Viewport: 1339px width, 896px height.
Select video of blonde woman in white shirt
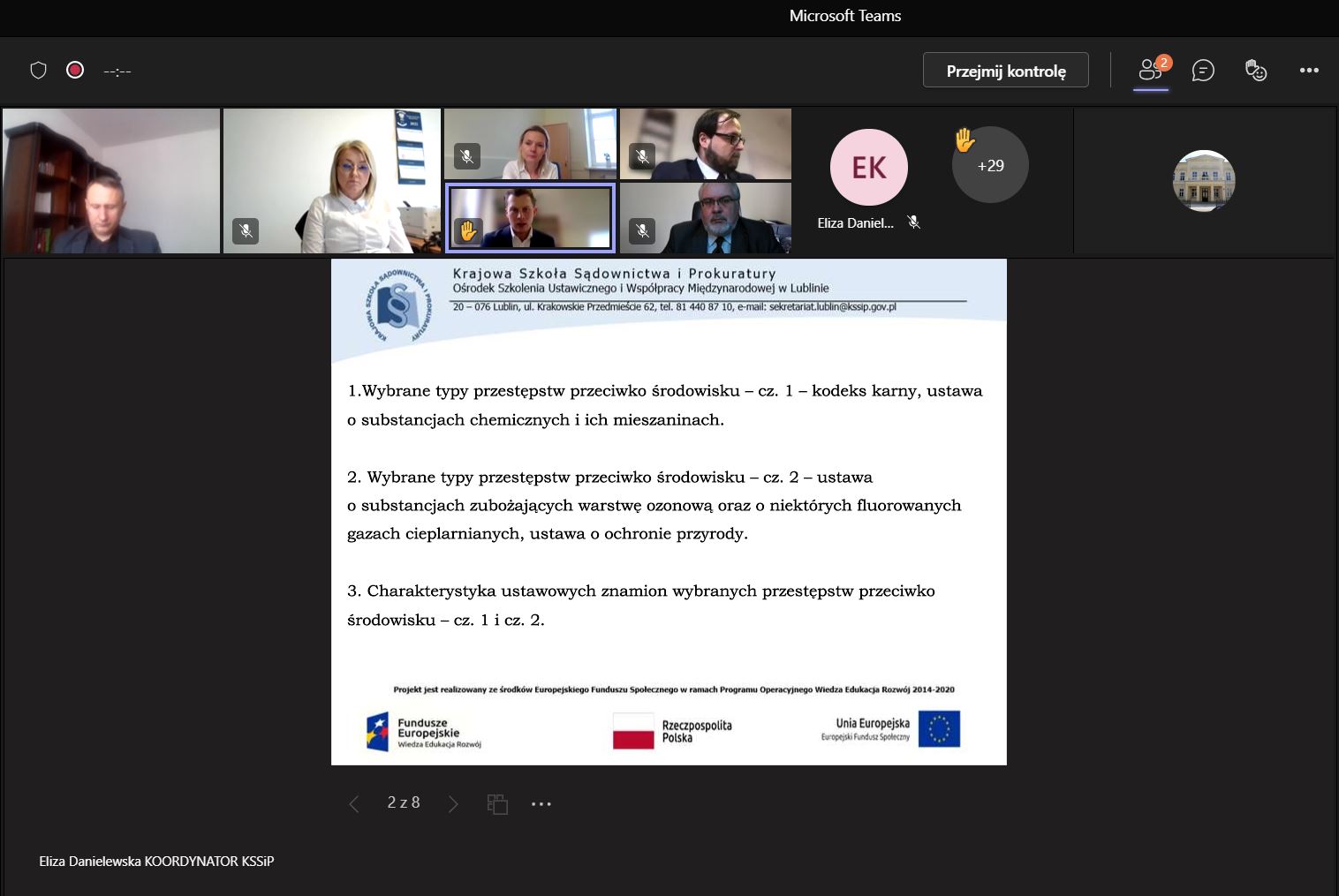tap(332, 181)
